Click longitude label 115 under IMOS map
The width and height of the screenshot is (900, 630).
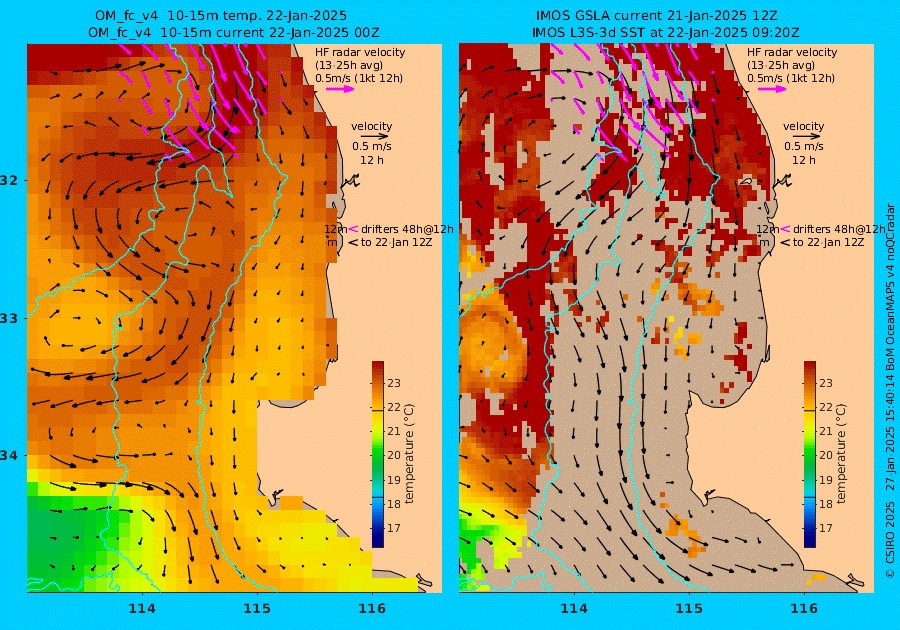(689, 609)
